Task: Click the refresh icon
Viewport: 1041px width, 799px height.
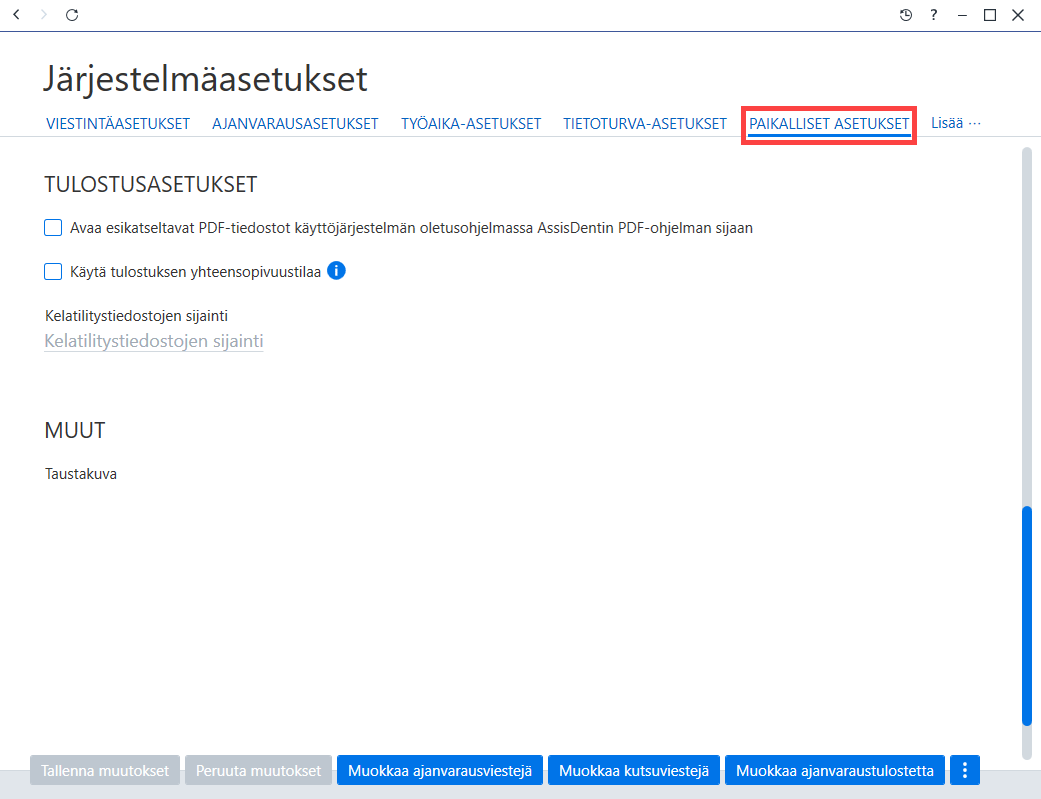Action: coord(72,15)
